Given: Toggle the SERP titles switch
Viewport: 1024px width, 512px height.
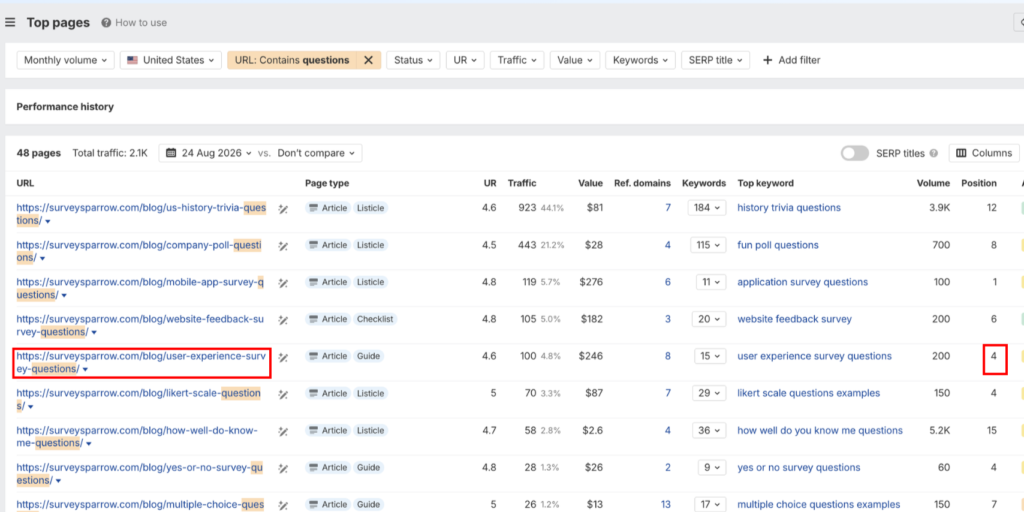Looking at the screenshot, I should tap(855, 153).
